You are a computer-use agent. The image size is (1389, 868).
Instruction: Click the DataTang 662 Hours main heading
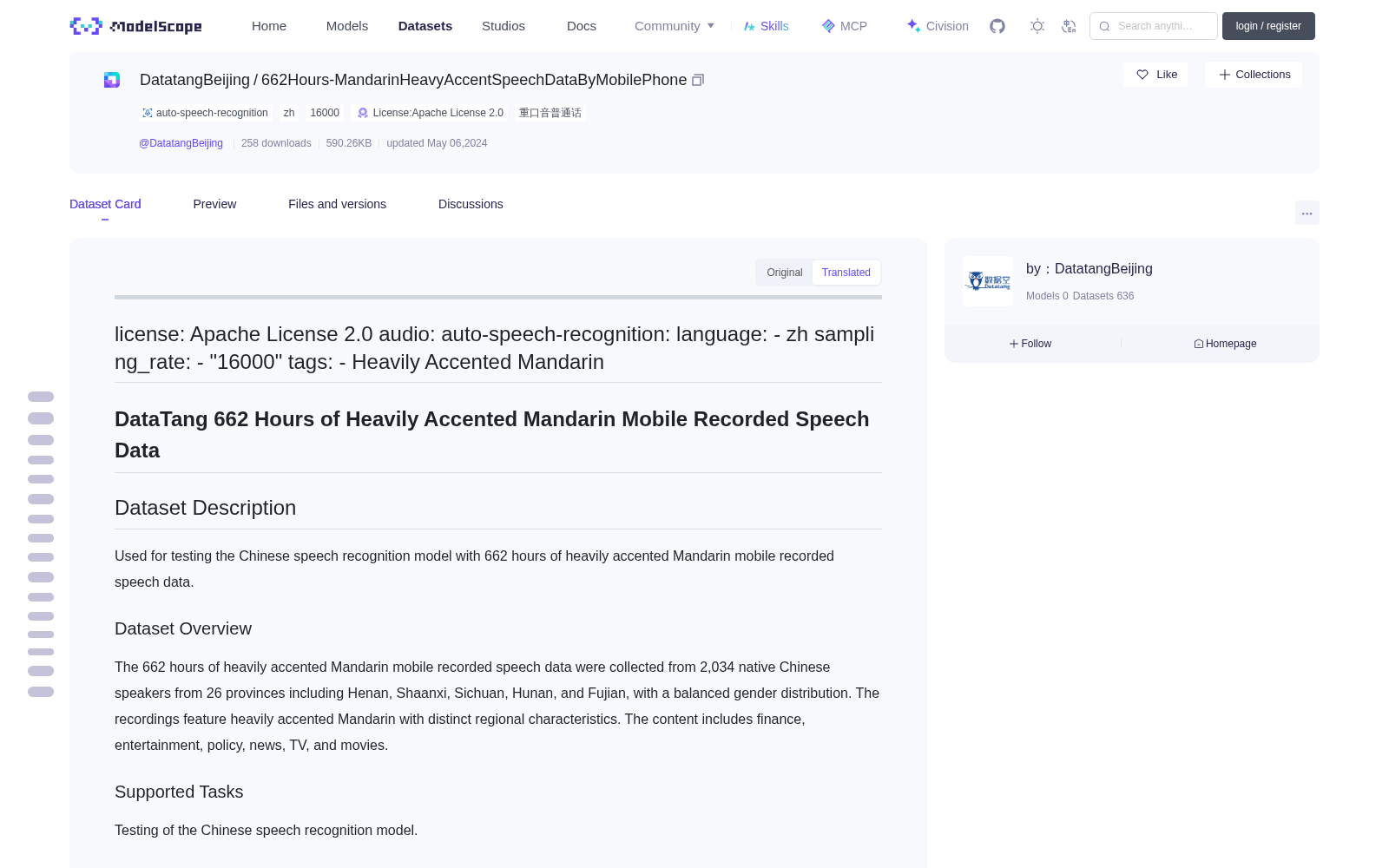pyautogui.click(x=492, y=435)
